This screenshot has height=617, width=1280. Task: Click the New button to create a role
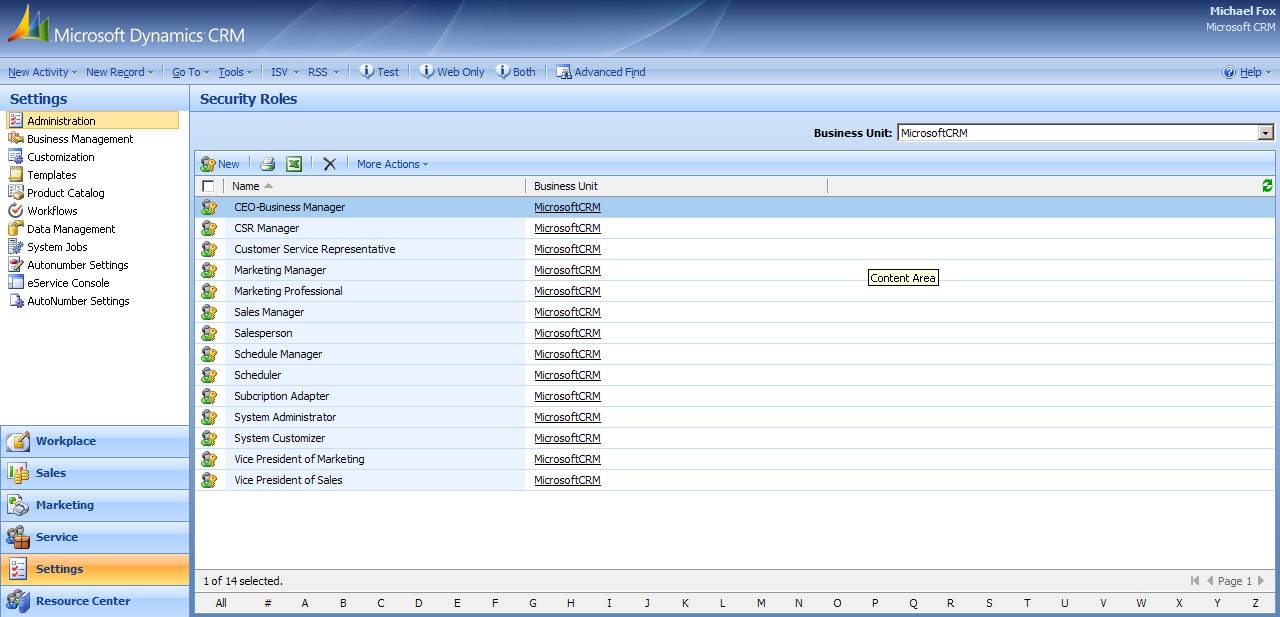tap(221, 164)
